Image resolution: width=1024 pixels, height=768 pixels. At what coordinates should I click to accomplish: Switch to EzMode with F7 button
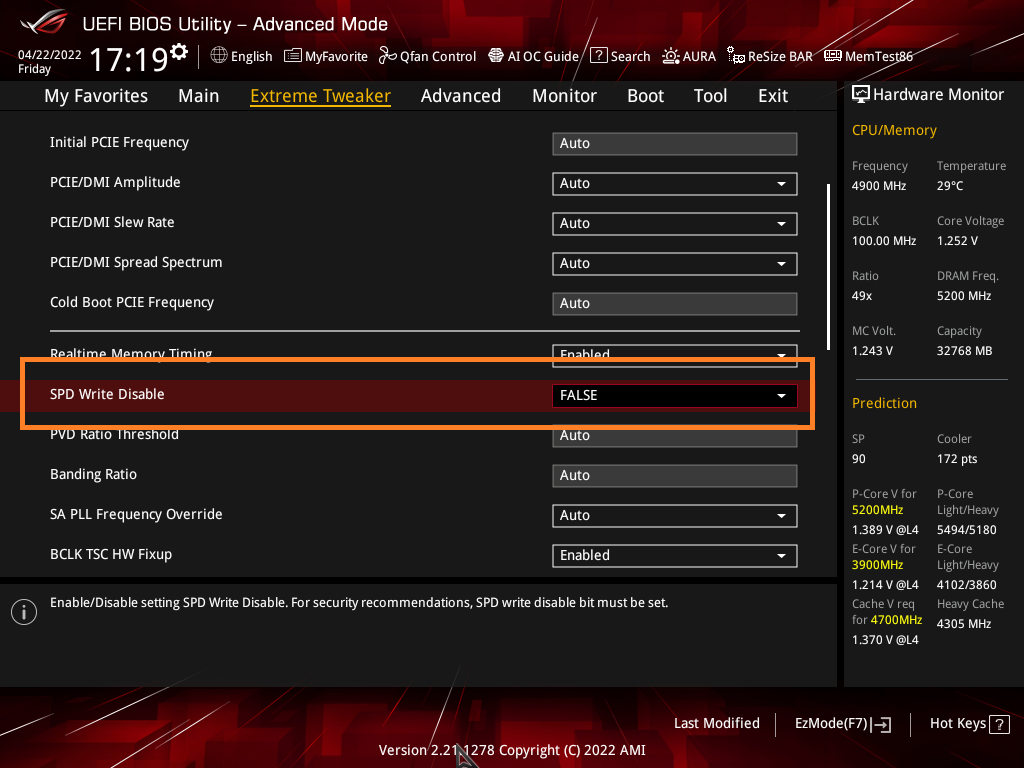[842, 723]
